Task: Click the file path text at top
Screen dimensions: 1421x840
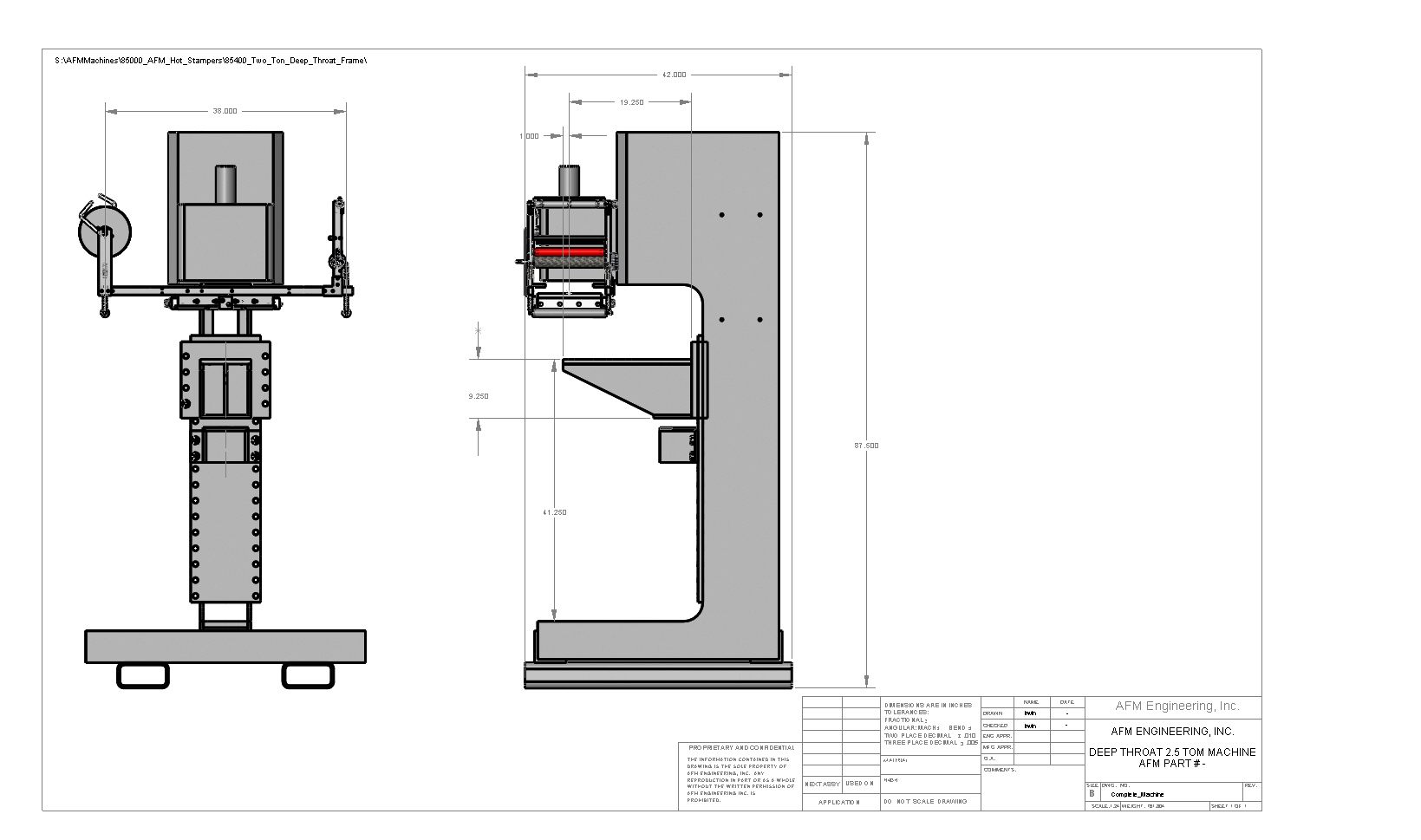Action: pyautogui.click(x=212, y=61)
